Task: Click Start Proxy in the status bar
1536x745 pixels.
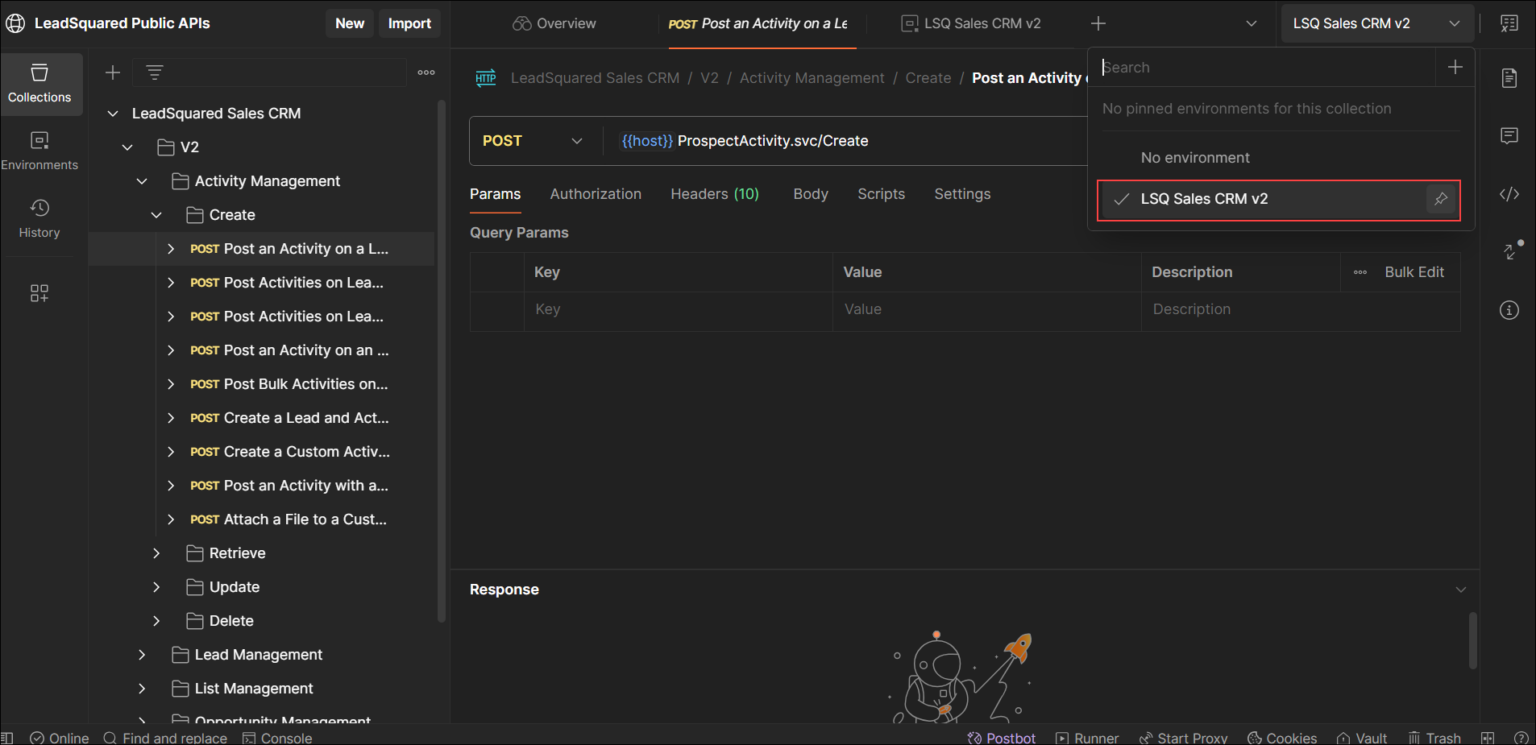Action: (1183, 738)
